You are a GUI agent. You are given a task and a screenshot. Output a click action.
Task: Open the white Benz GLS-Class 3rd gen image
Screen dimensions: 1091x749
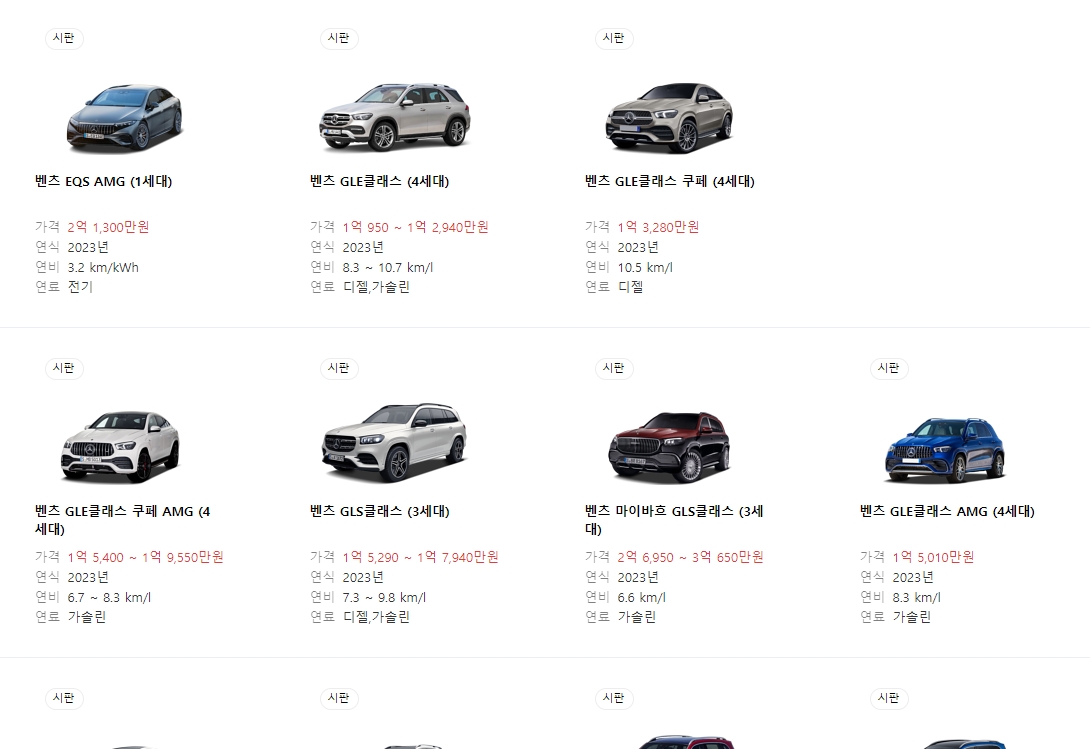(x=395, y=443)
